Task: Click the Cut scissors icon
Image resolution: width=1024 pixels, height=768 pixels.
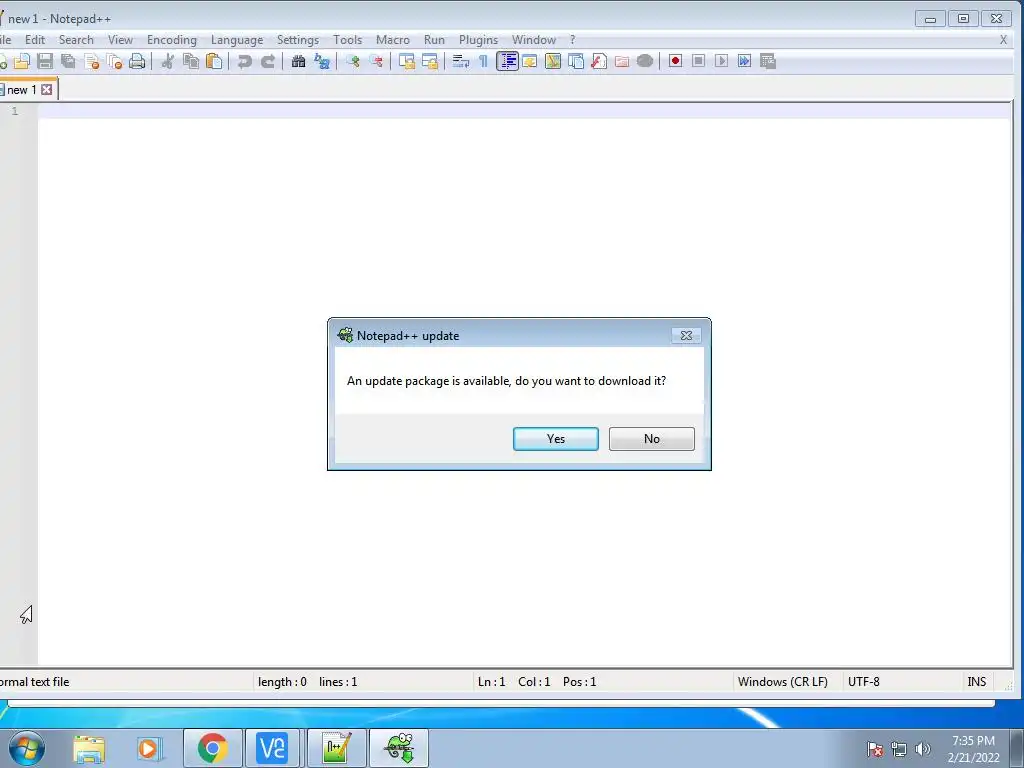Action: coord(168,61)
